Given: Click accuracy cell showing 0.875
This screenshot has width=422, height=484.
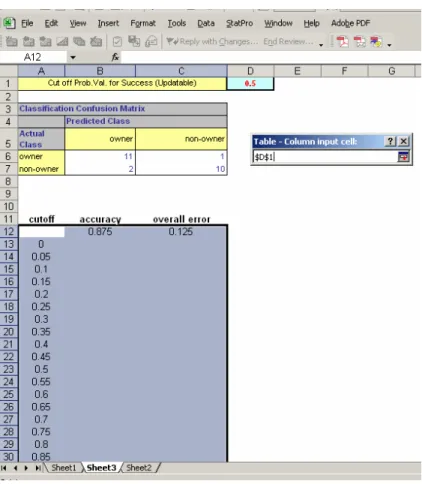Looking at the screenshot, I should click(100, 231).
